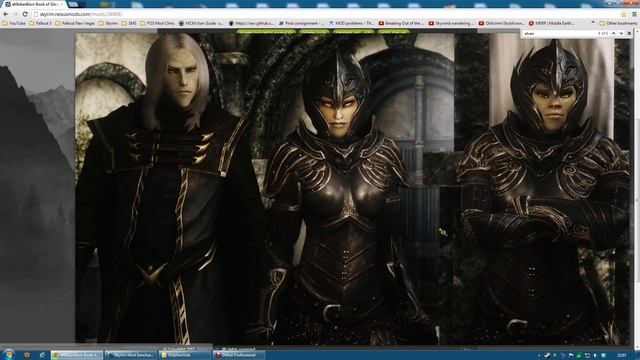The height and width of the screenshot is (360, 640).
Task: Click the blue round pinned taskbar icon
Action: pos(42,355)
